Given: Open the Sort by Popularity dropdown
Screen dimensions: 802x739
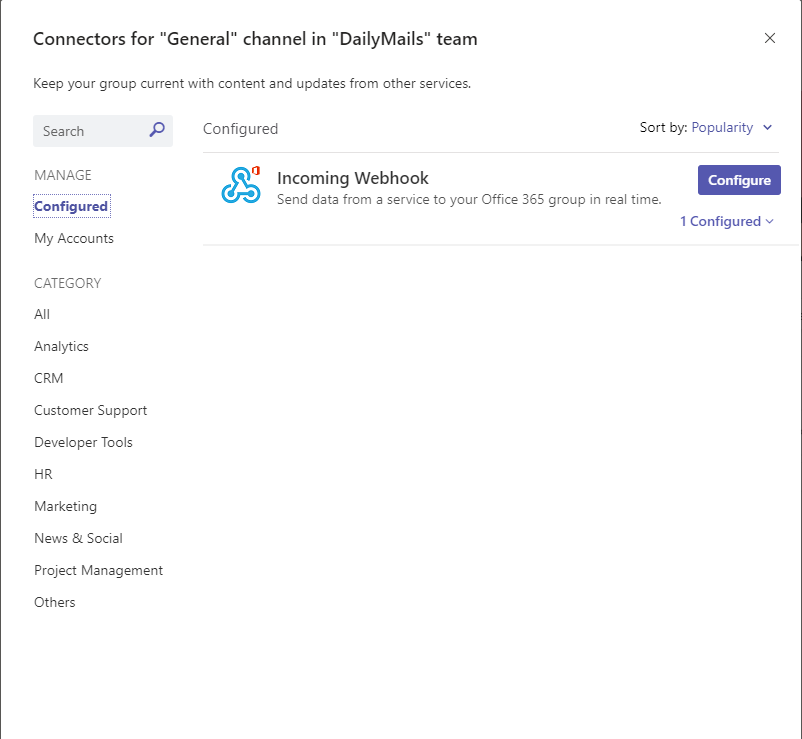Looking at the screenshot, I should coord(723,127).
